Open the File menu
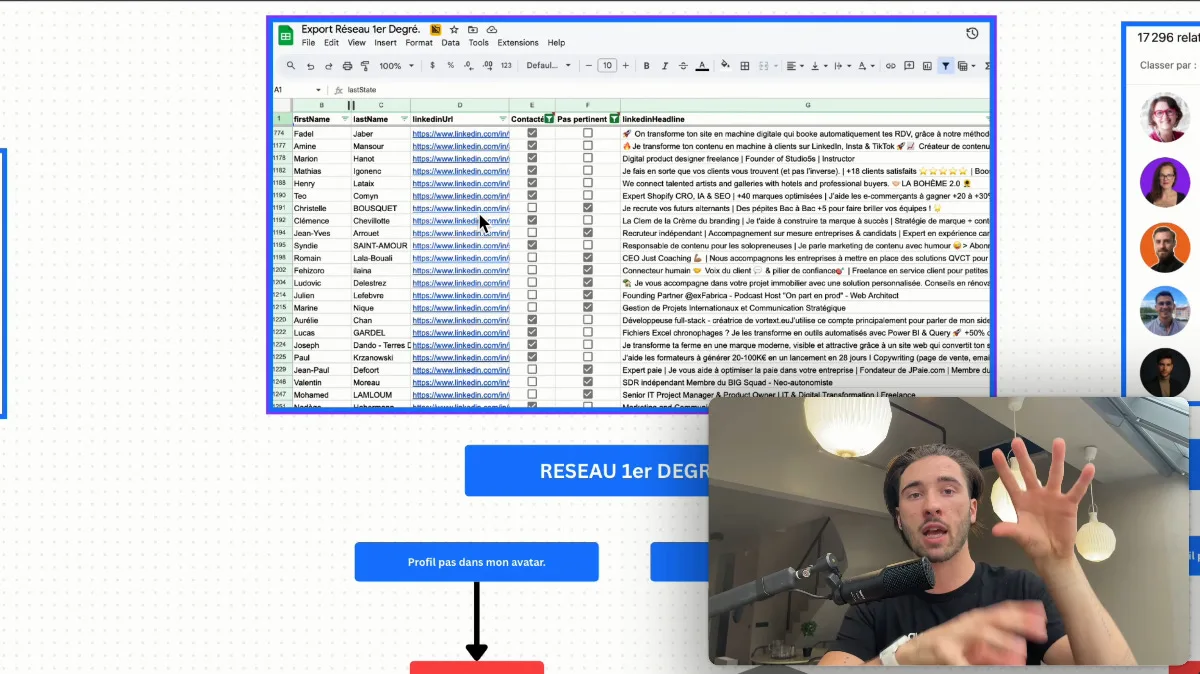 pos(308,43)
